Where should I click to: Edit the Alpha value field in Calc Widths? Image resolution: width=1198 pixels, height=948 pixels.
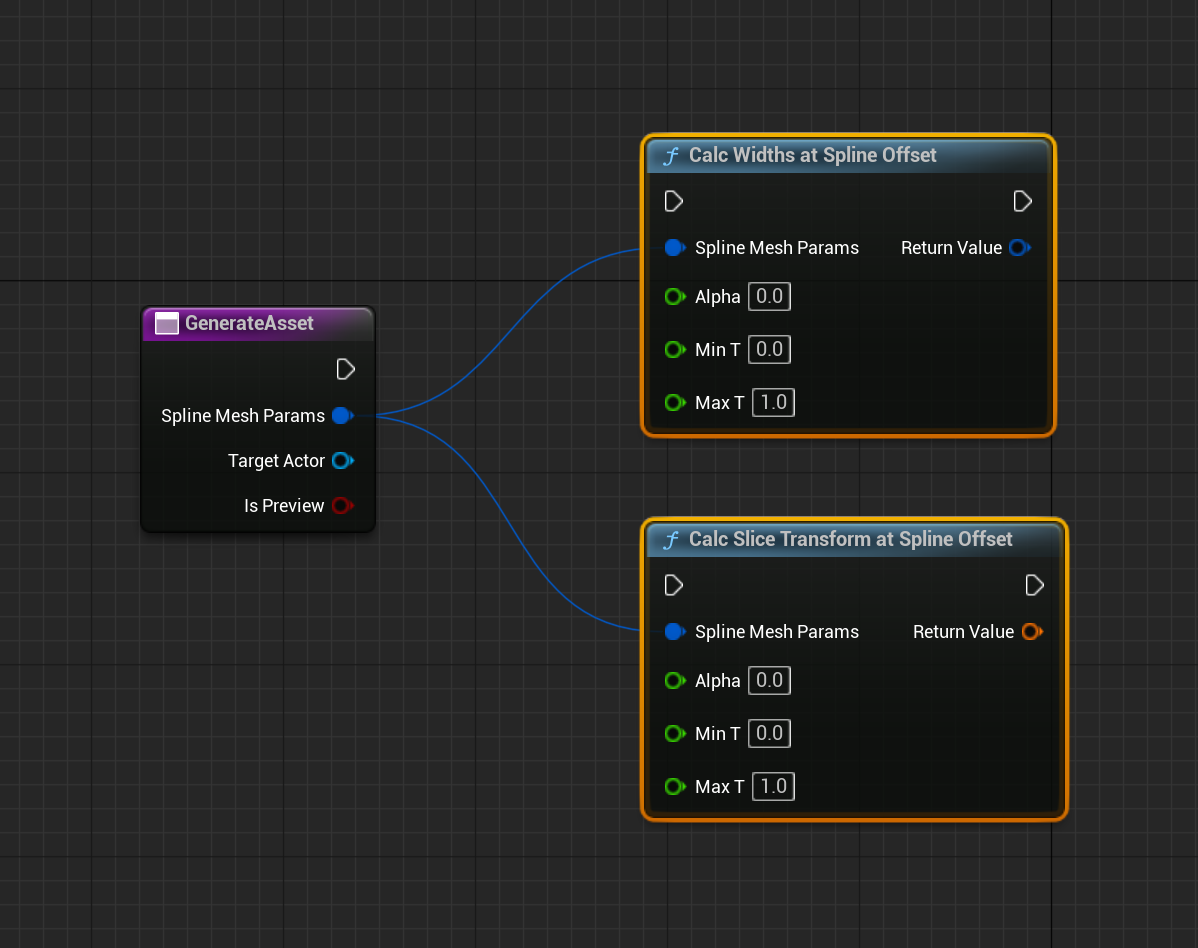(x=769, y=296)
